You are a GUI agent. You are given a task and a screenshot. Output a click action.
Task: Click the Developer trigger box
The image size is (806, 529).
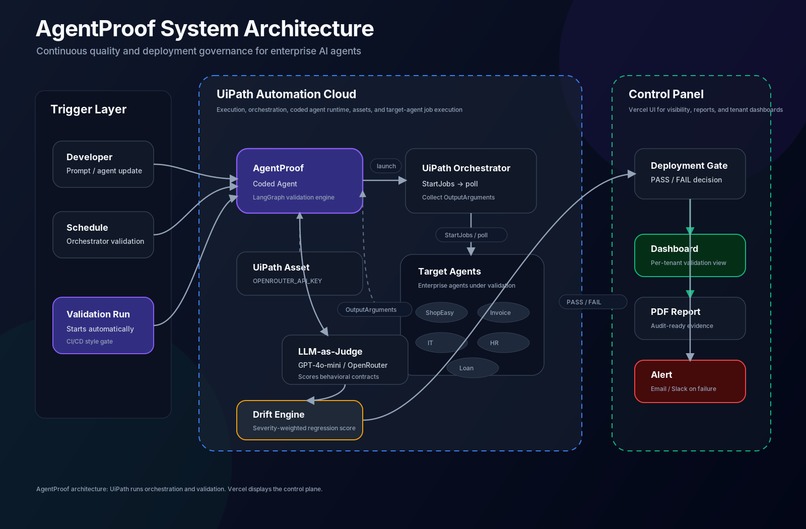click(x=103, y=164)
